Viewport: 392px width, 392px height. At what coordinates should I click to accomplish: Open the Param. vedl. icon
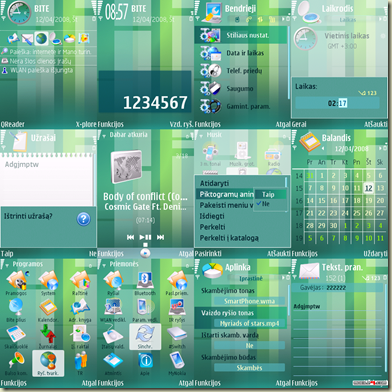tap(145, 307)
